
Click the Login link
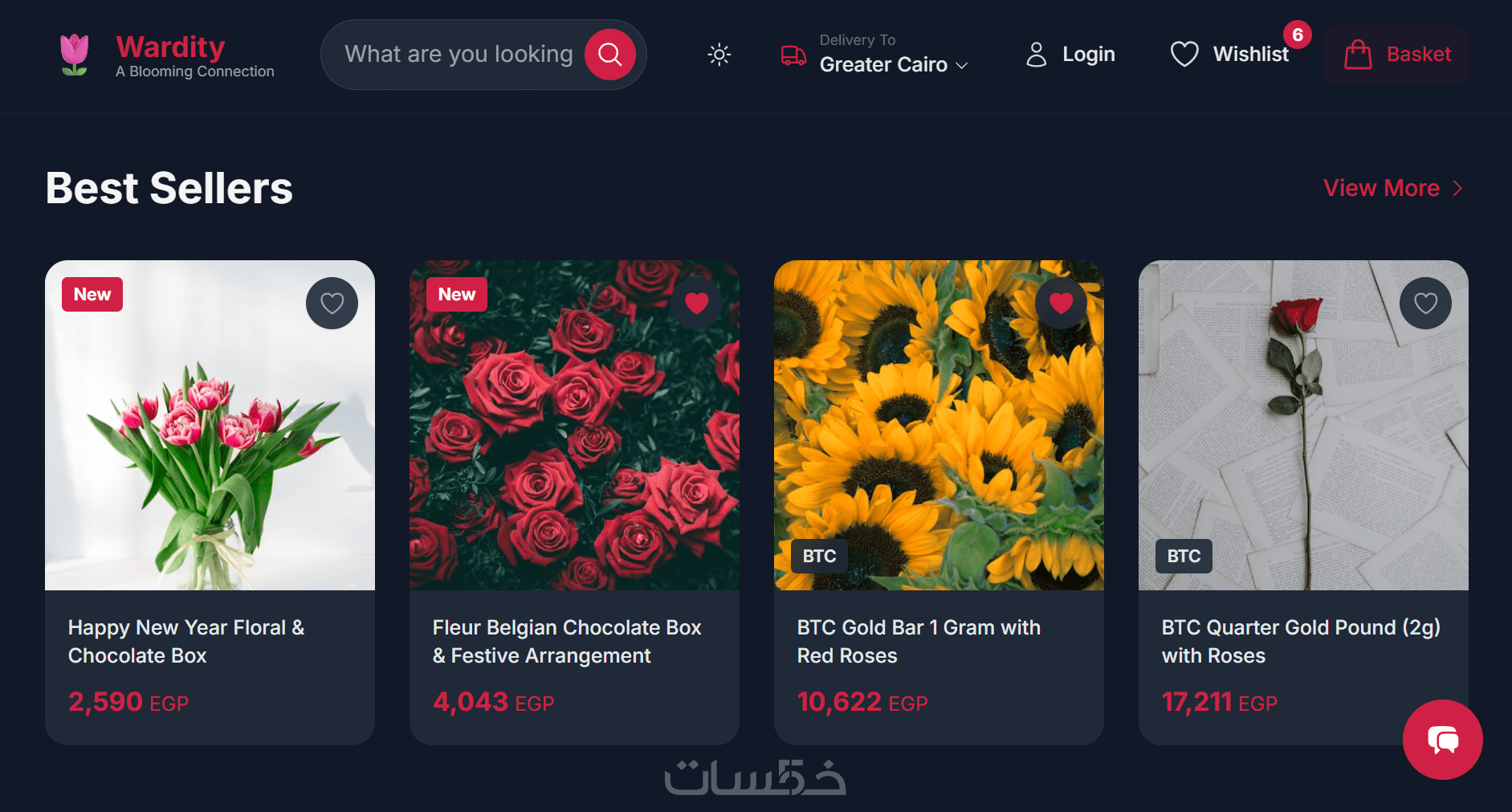pos(1088,55)
